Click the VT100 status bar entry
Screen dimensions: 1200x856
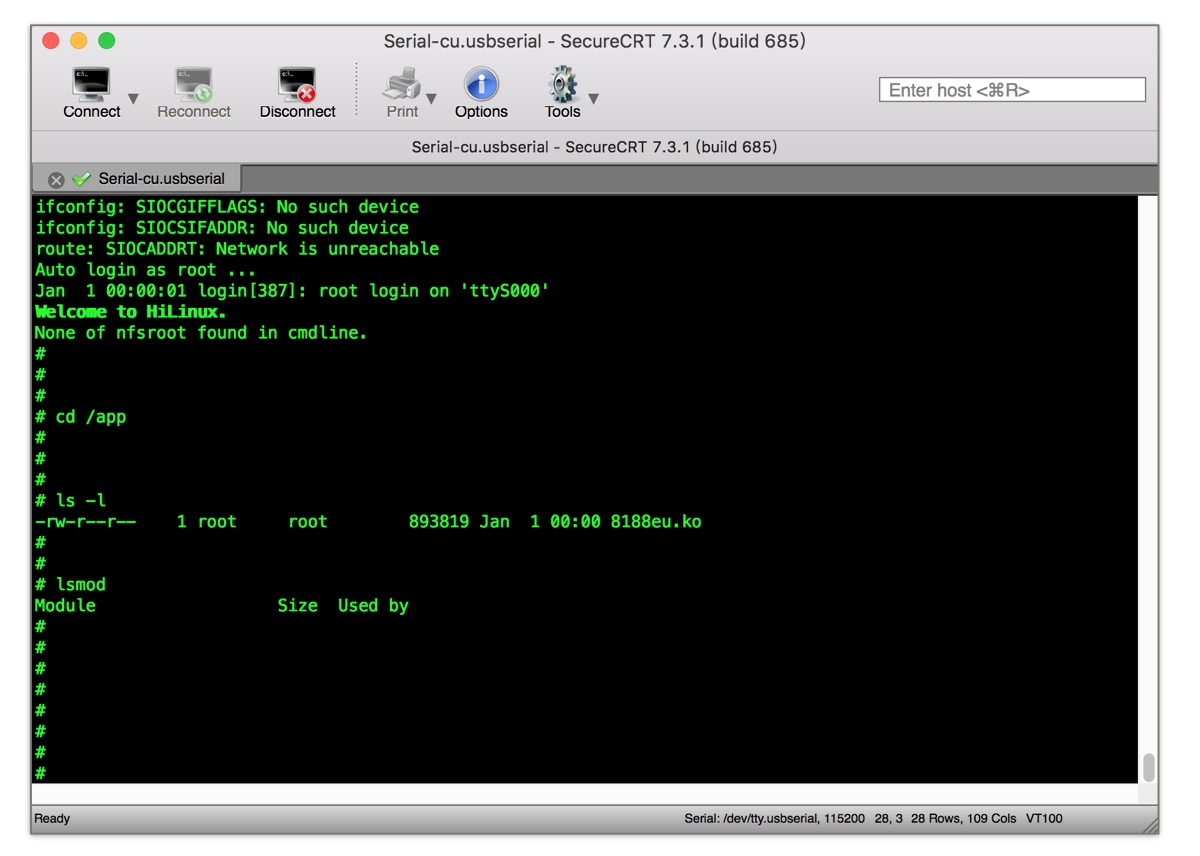1044,819
